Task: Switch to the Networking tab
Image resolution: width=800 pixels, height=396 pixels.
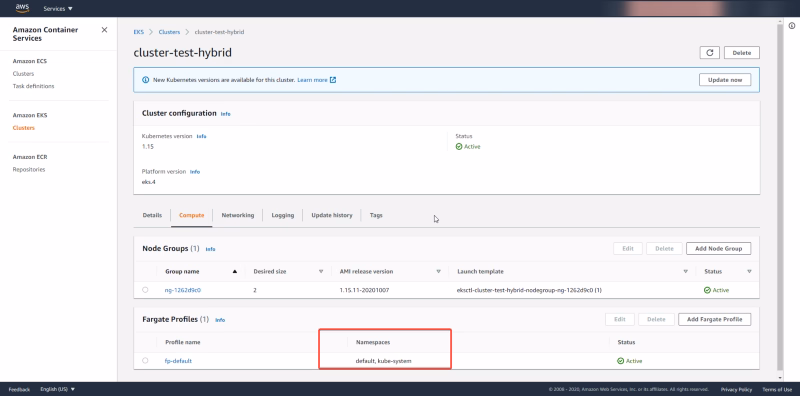Action: tap(238, 215)
